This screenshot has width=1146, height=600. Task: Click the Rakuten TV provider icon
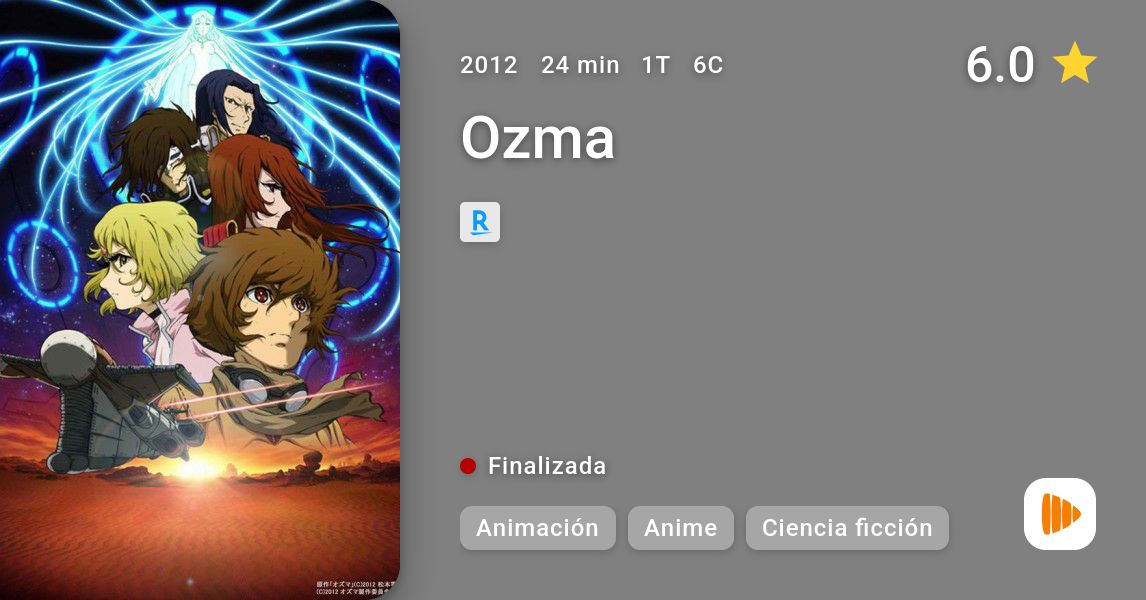pyautogui.click(x=479, y=222)
